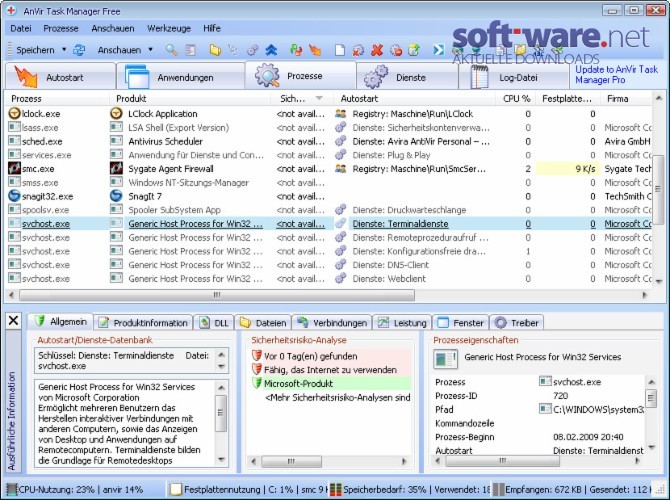The width and height of the screenshot is (670, 500).
Task: Select the spoolsv.exe process row
Action: (330, 209)
